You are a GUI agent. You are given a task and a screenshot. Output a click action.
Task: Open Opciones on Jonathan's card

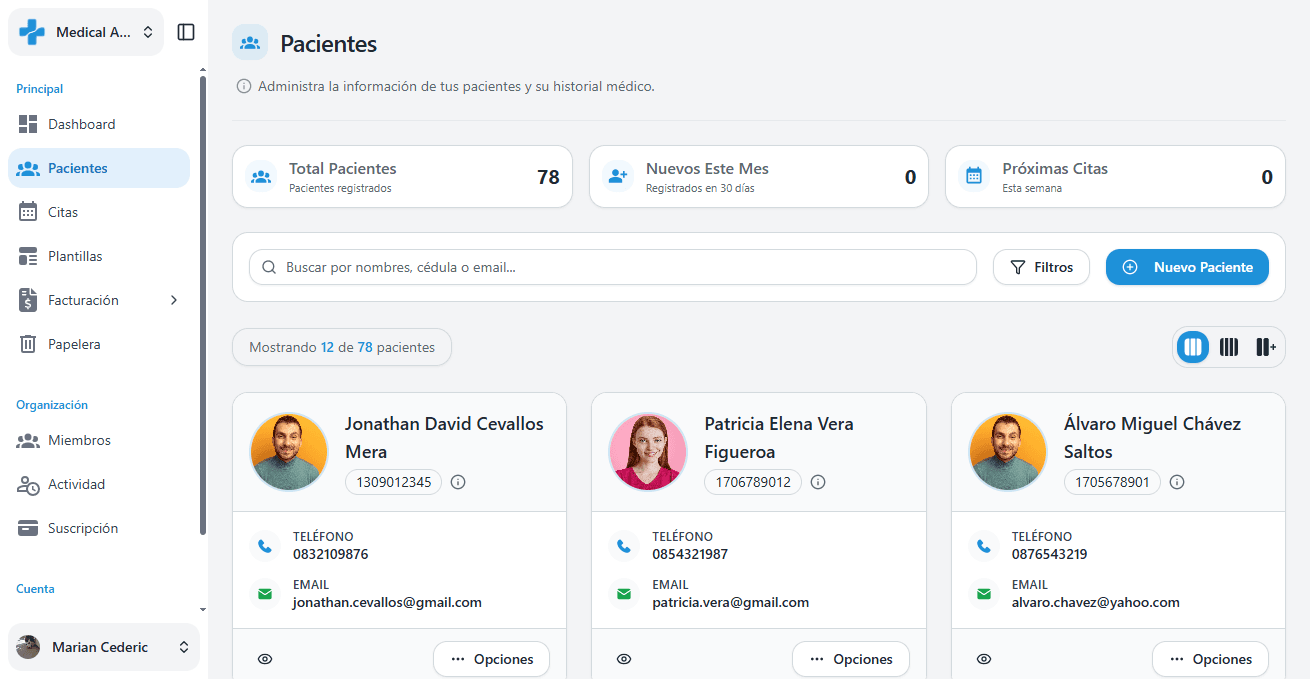pyautogui.click(x=491, y=659)
